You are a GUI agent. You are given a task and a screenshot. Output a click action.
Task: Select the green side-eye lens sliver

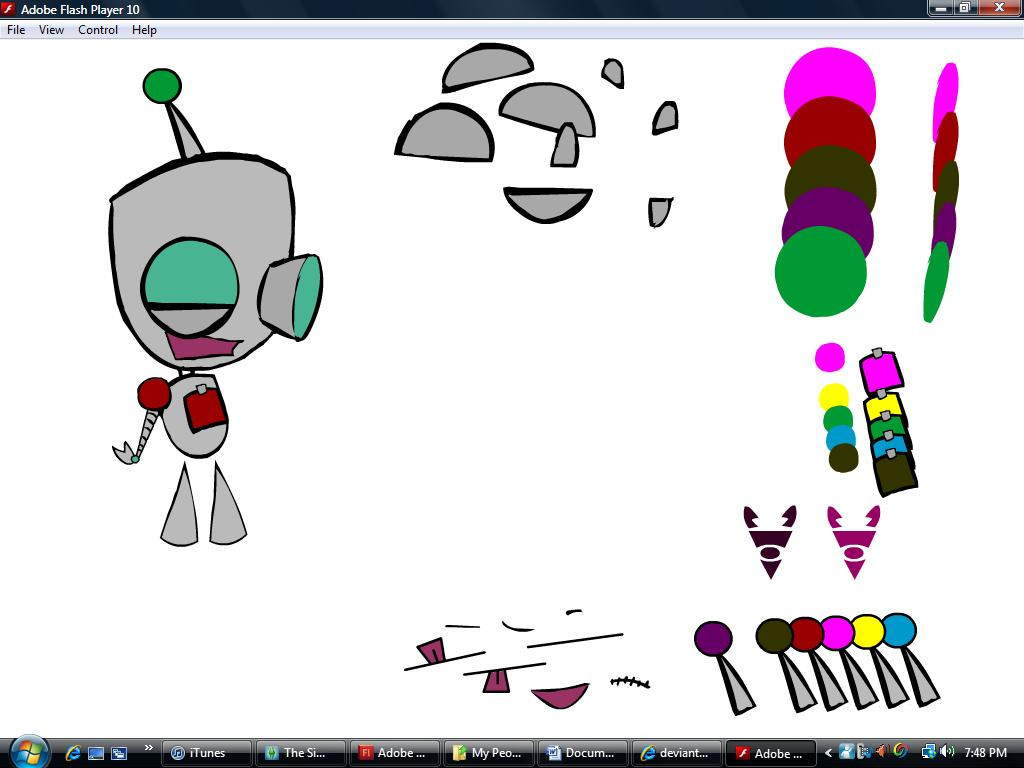pyautogui.click(x=936, y=282)
